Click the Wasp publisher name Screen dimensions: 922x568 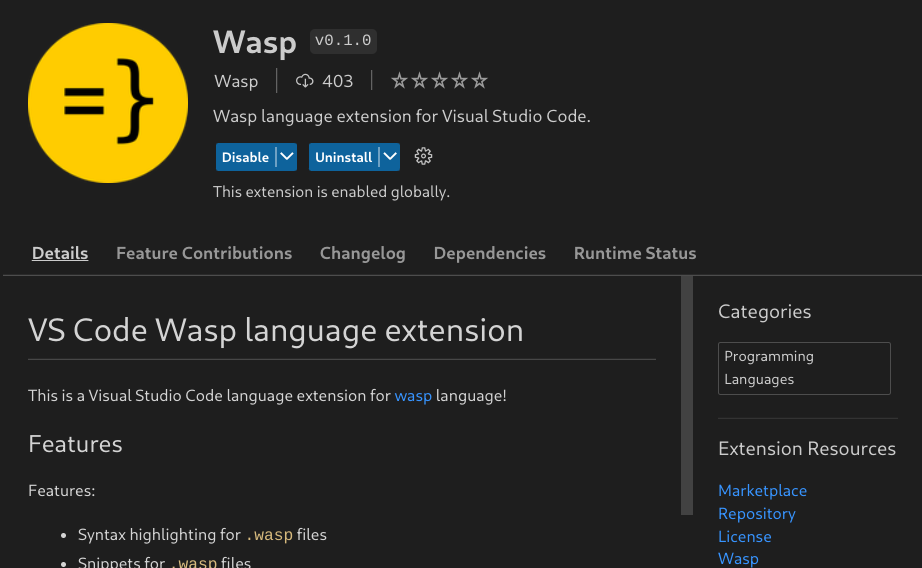point(236,81)
